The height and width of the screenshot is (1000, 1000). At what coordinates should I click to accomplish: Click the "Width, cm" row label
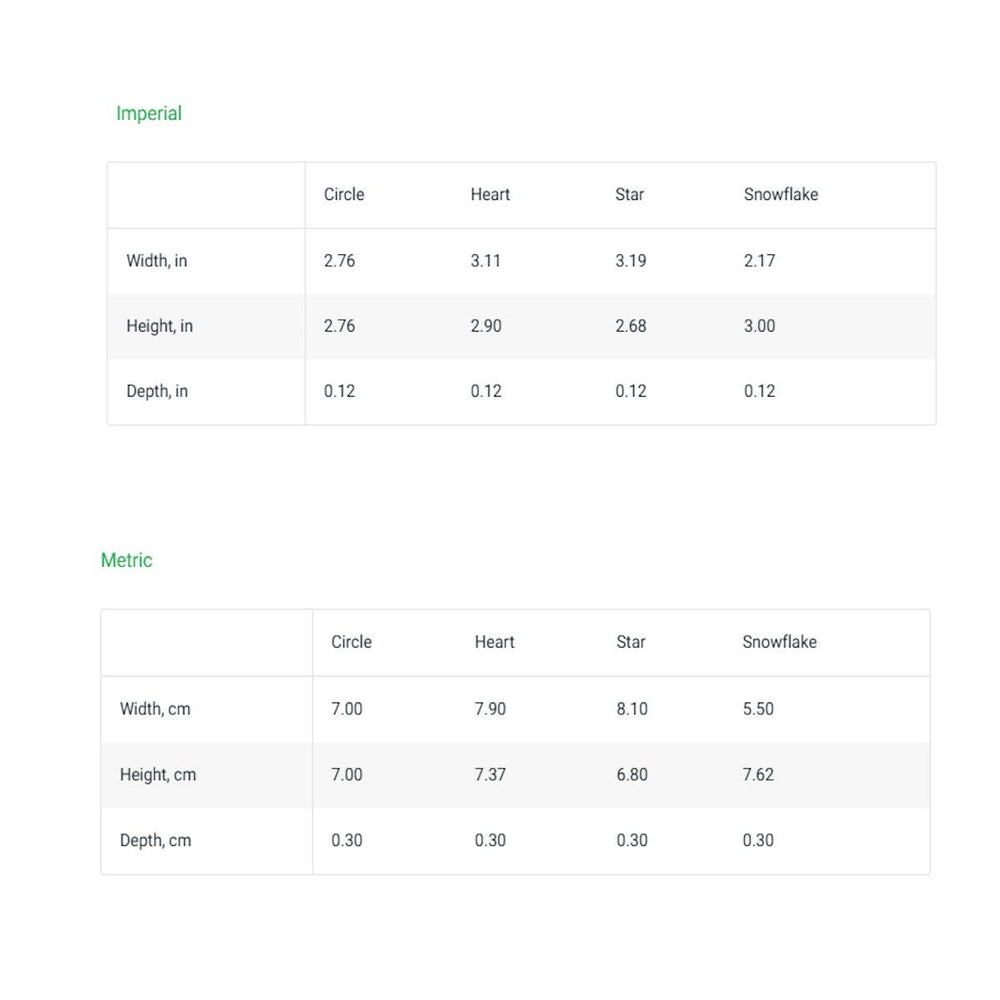click(155, 709)
